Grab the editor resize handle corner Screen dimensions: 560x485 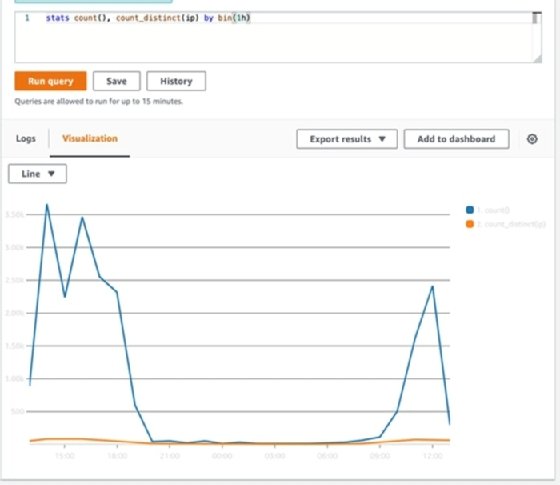(538, 59)
